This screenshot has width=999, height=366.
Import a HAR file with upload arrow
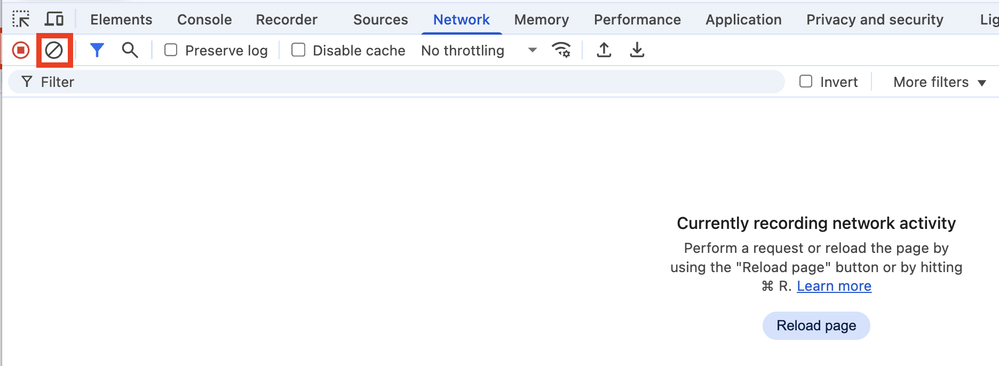[x=604, y=50]
